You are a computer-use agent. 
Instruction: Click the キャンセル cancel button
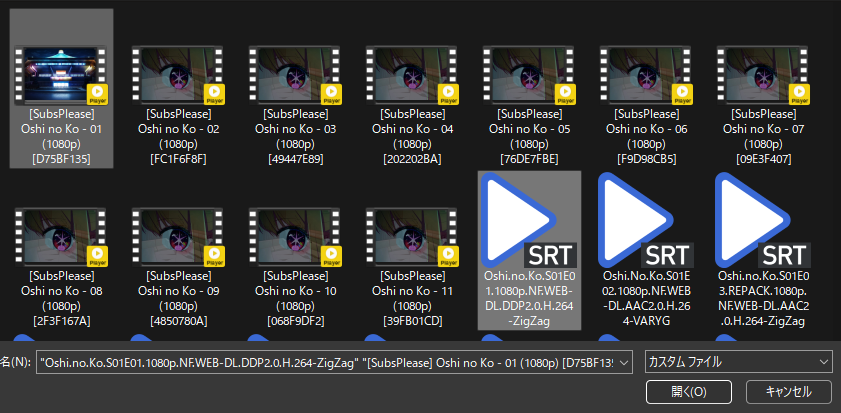[x=788, y=392]
